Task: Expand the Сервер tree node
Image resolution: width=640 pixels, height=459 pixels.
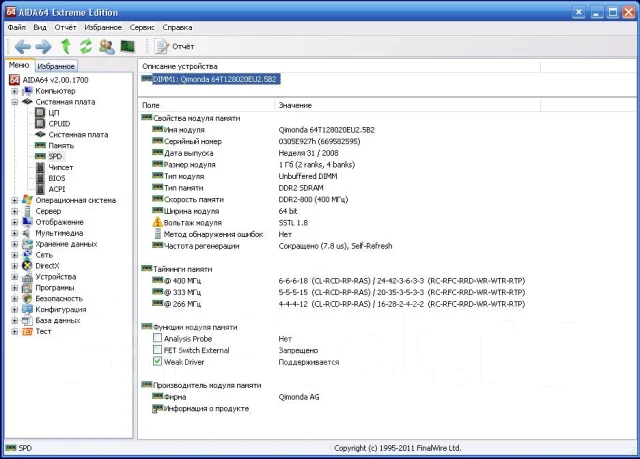Action: [15, 211]
